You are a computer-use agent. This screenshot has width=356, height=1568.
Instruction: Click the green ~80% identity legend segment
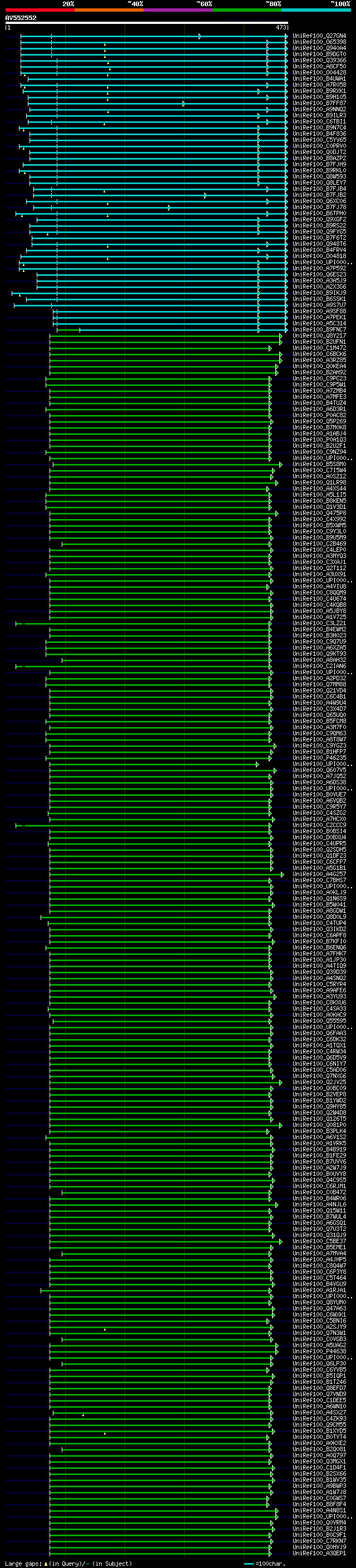247,10
